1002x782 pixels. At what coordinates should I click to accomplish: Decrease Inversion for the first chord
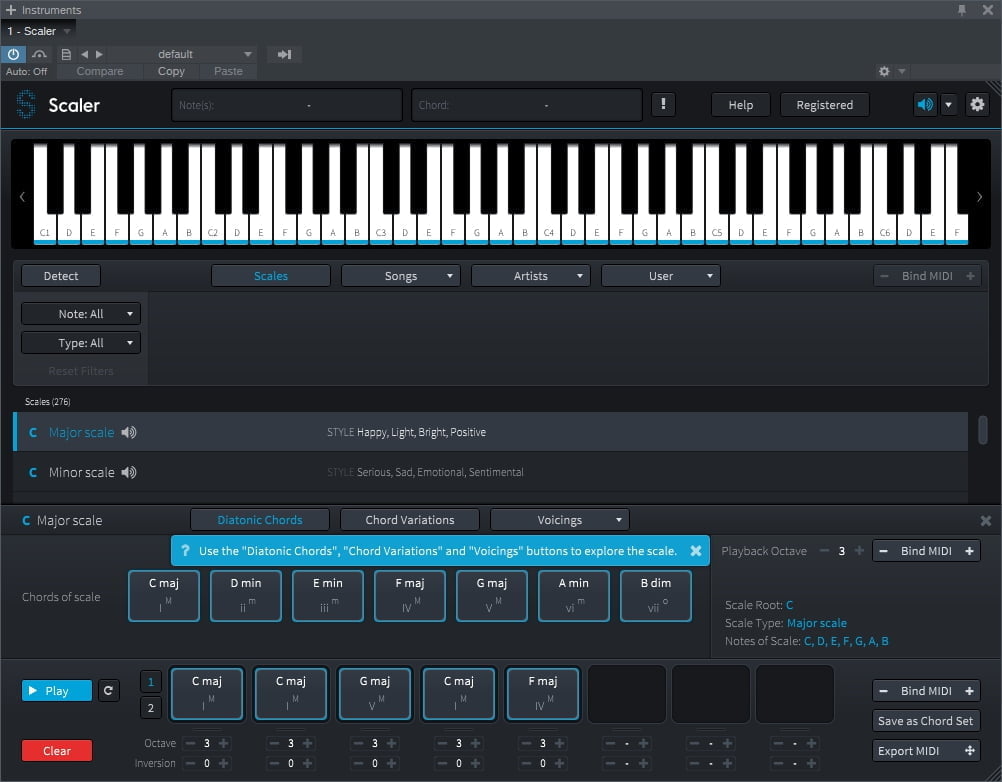coord(190,763)
